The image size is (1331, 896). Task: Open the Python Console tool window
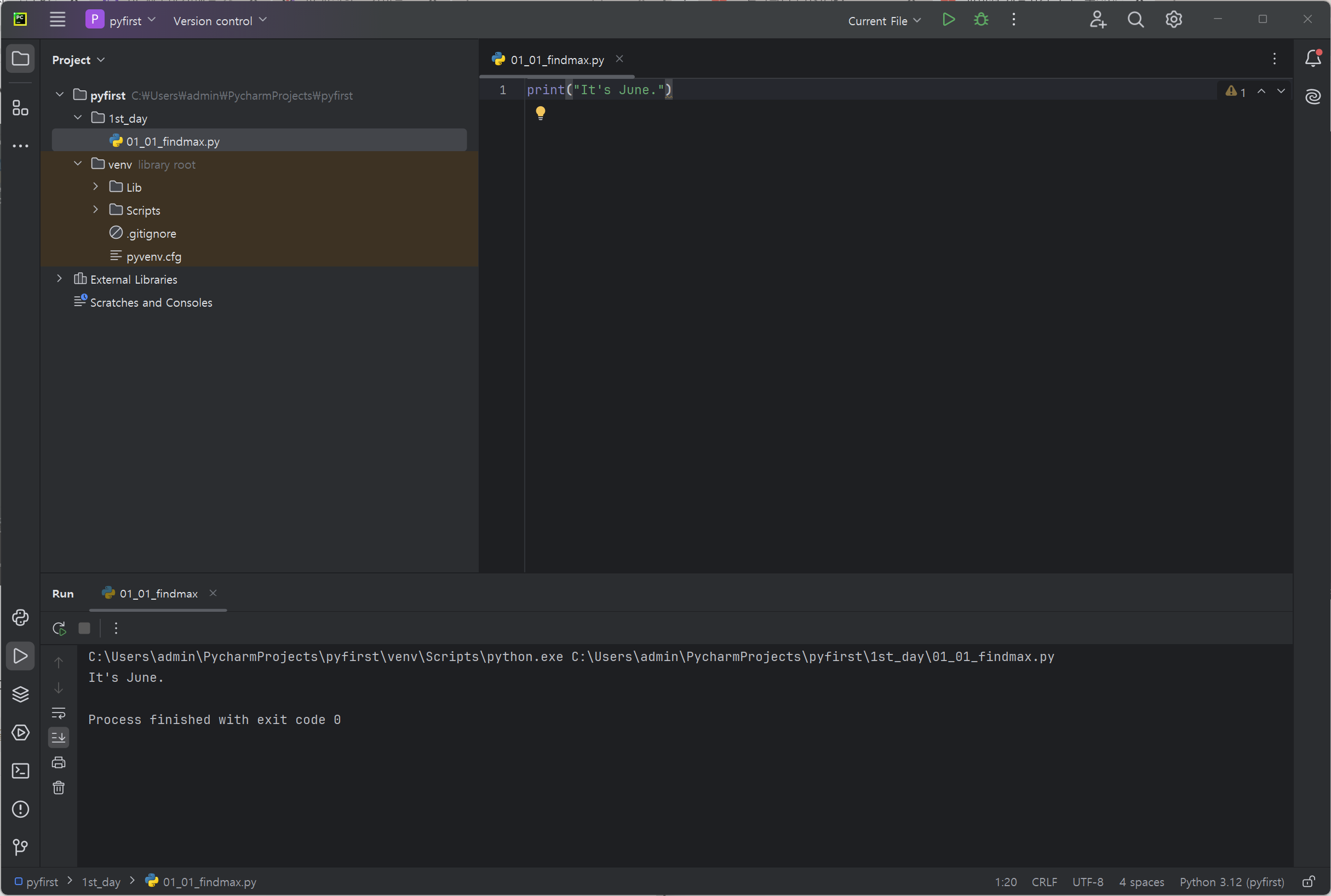(21, 618)
